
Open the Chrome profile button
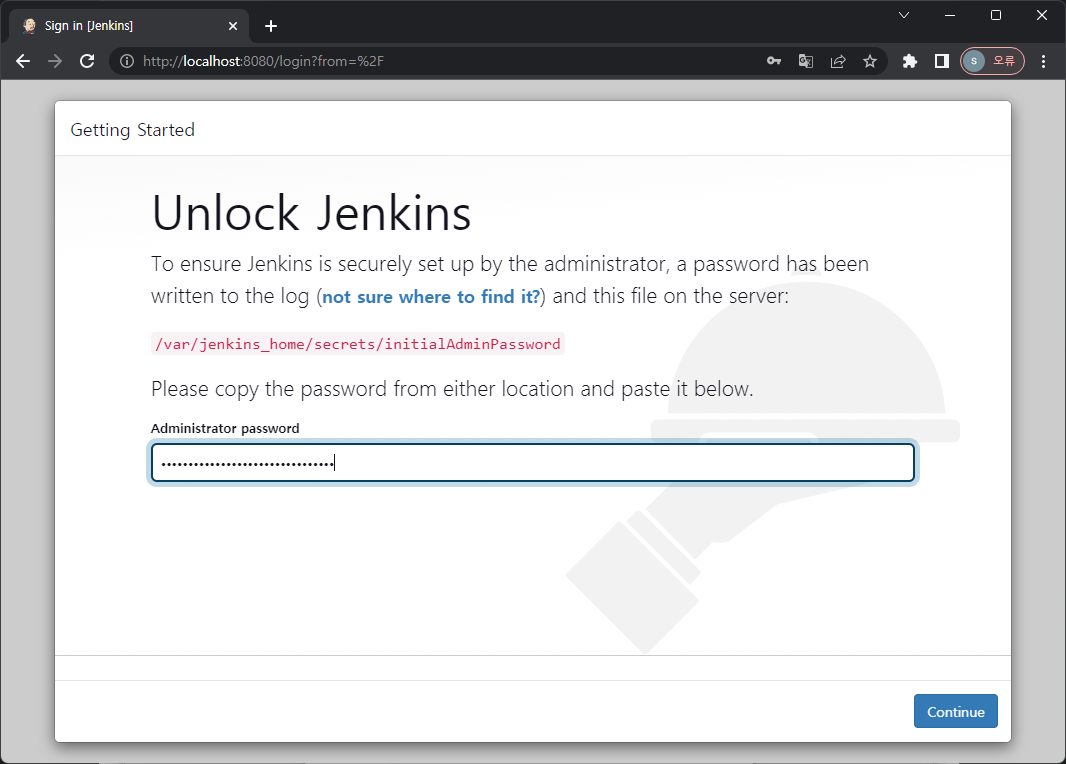(x=992, y=61)
